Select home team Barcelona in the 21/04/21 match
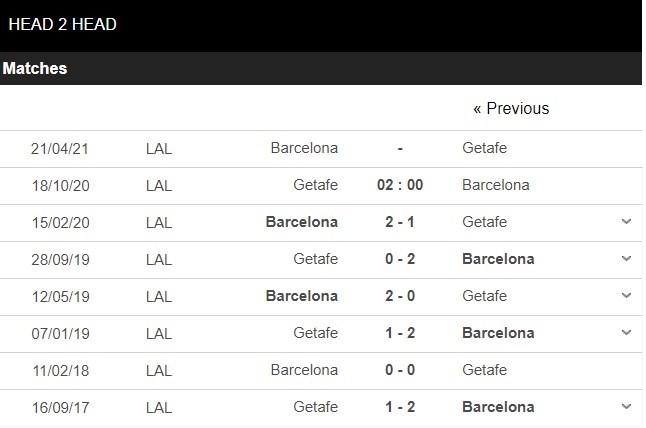646x428 pixels. 304,148
